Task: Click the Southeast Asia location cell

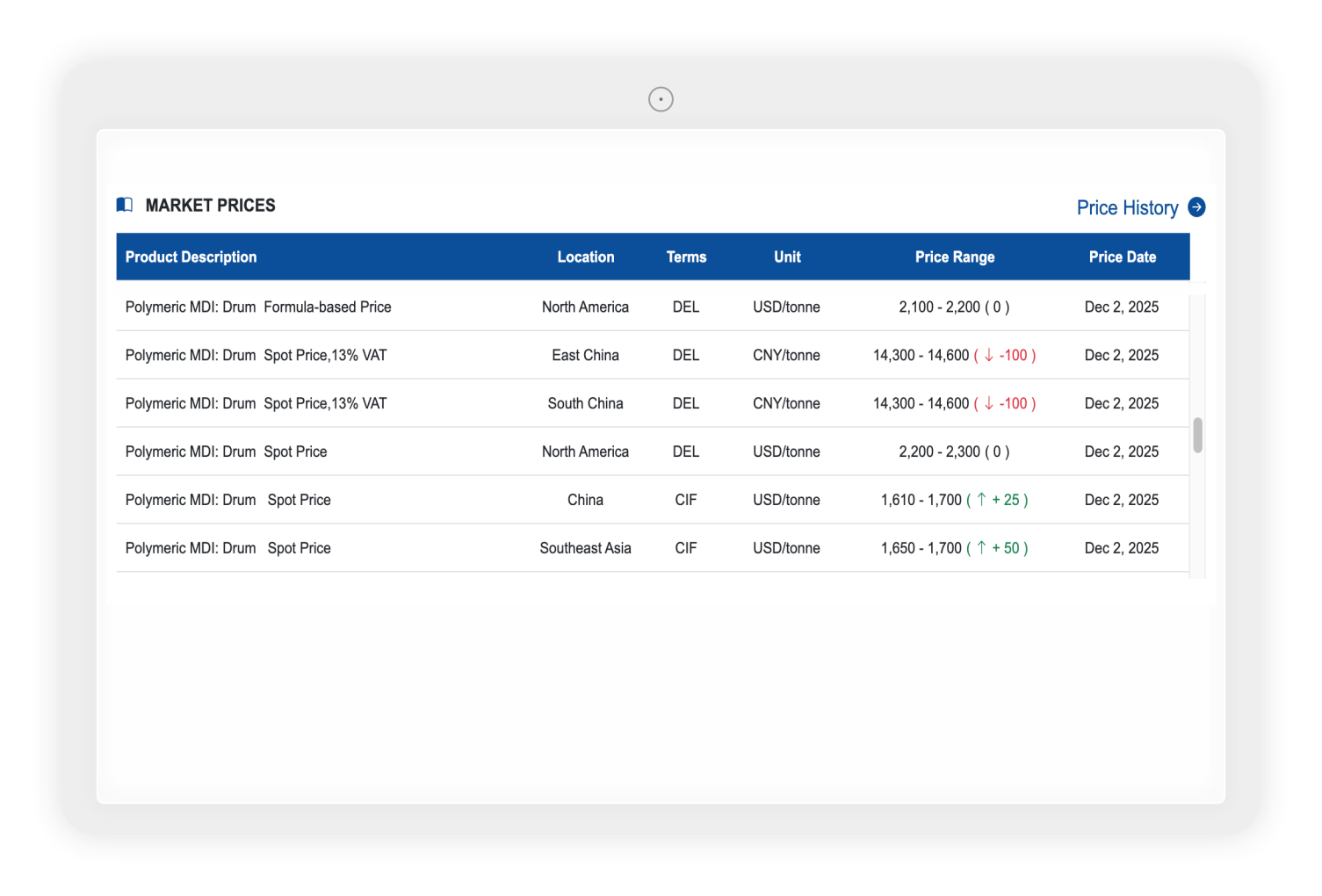Action: [x=585, y=548]
